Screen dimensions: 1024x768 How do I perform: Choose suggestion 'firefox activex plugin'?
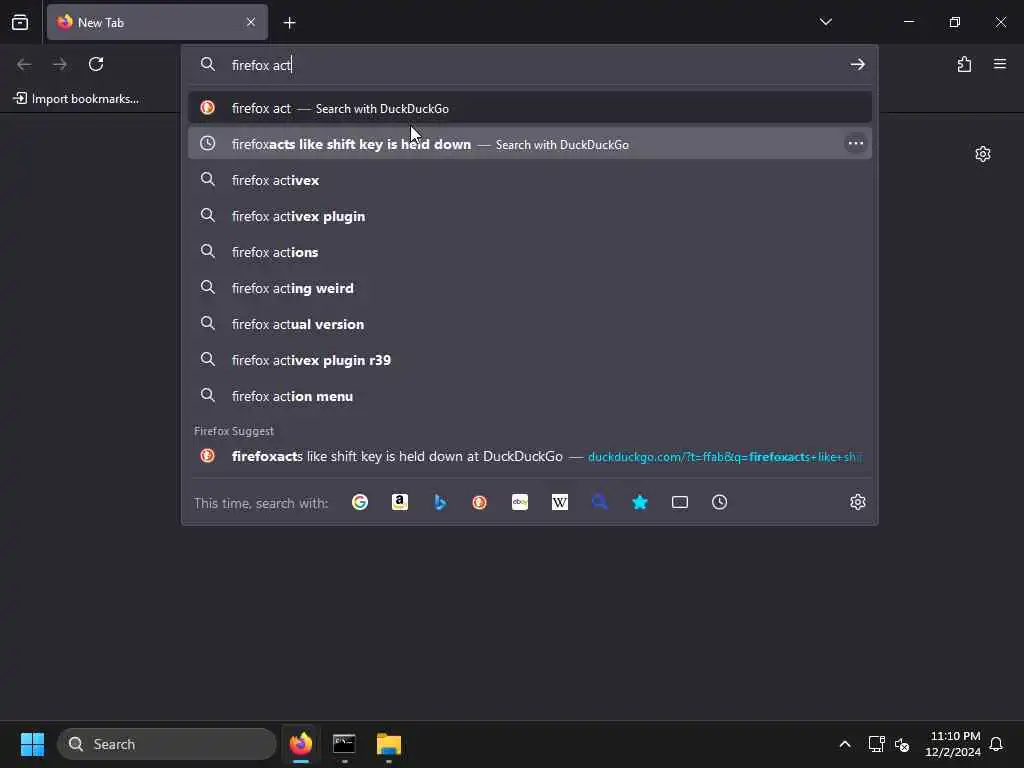[x=530, y=216]
